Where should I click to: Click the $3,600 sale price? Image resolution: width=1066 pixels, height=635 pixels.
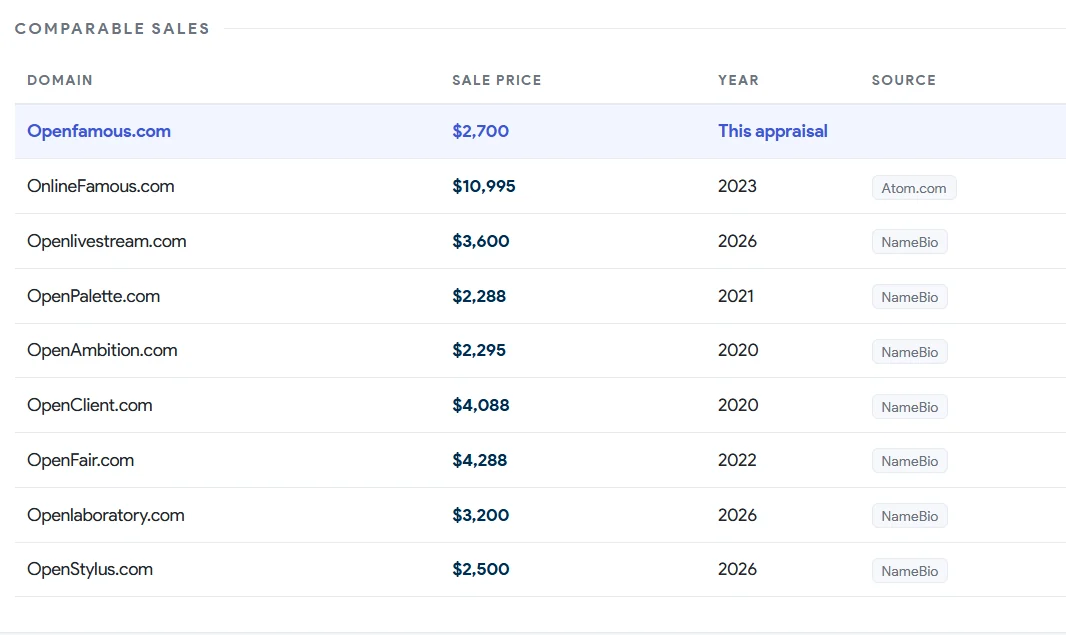tap(481, 241)
